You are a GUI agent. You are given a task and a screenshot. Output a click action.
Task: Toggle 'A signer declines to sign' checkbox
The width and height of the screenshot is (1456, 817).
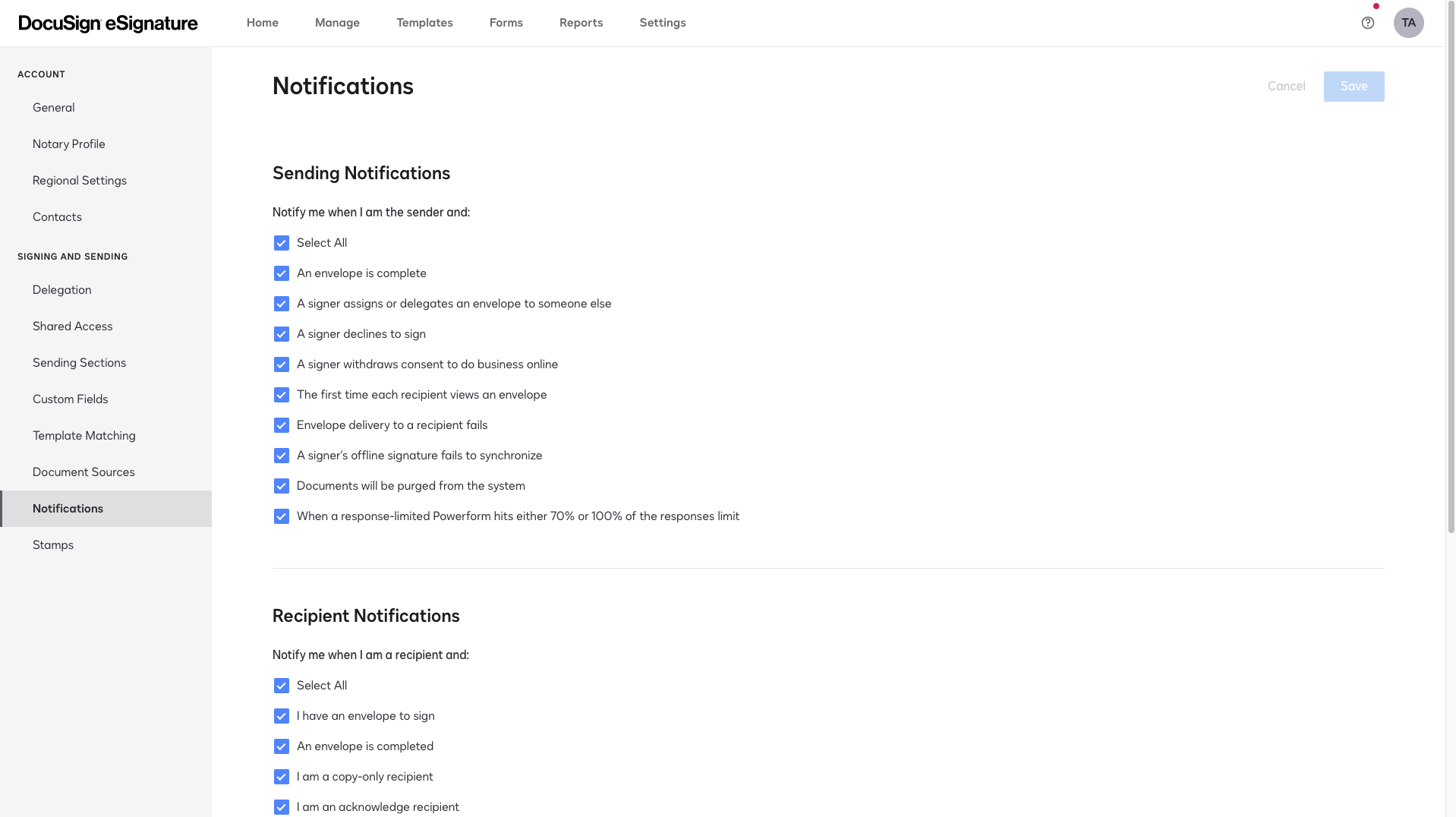tap(282, 334)
